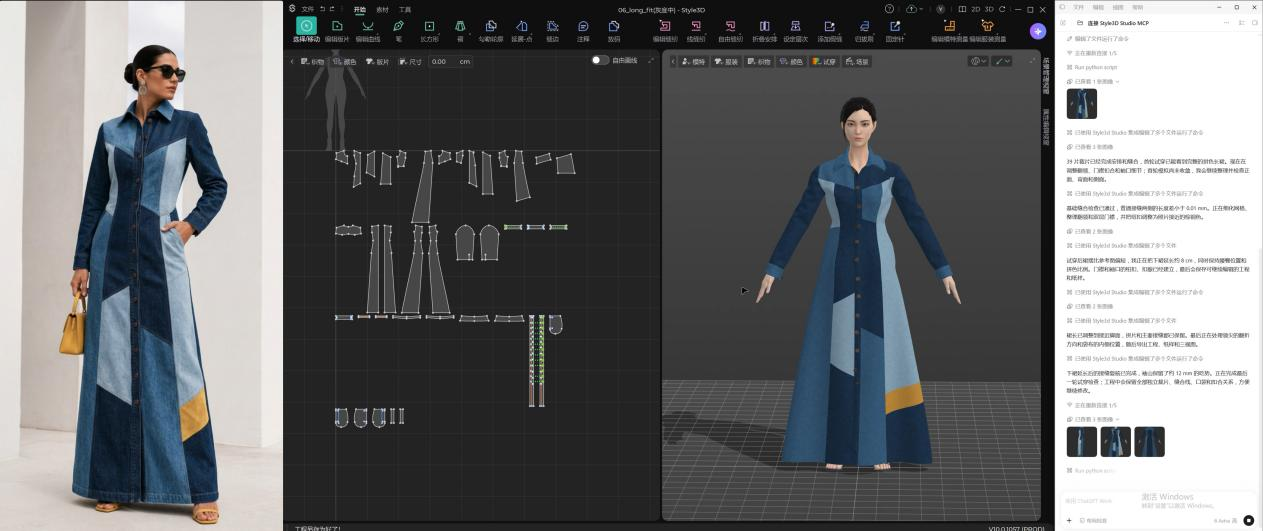This screenshot has width=1263, height=531.
Task: Select the 勾勒轮廓 (Trace Outline) tool
Action: (x=490, y=30)
